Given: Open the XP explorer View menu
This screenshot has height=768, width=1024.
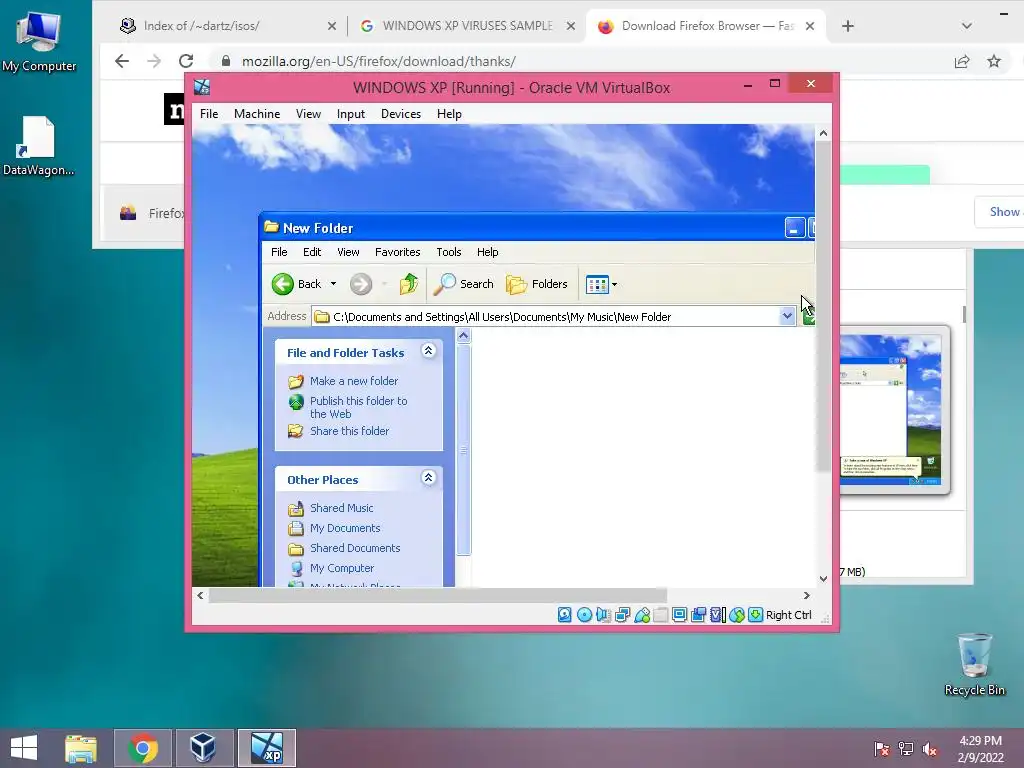Looking at the screenshot, I should [348, 252].
